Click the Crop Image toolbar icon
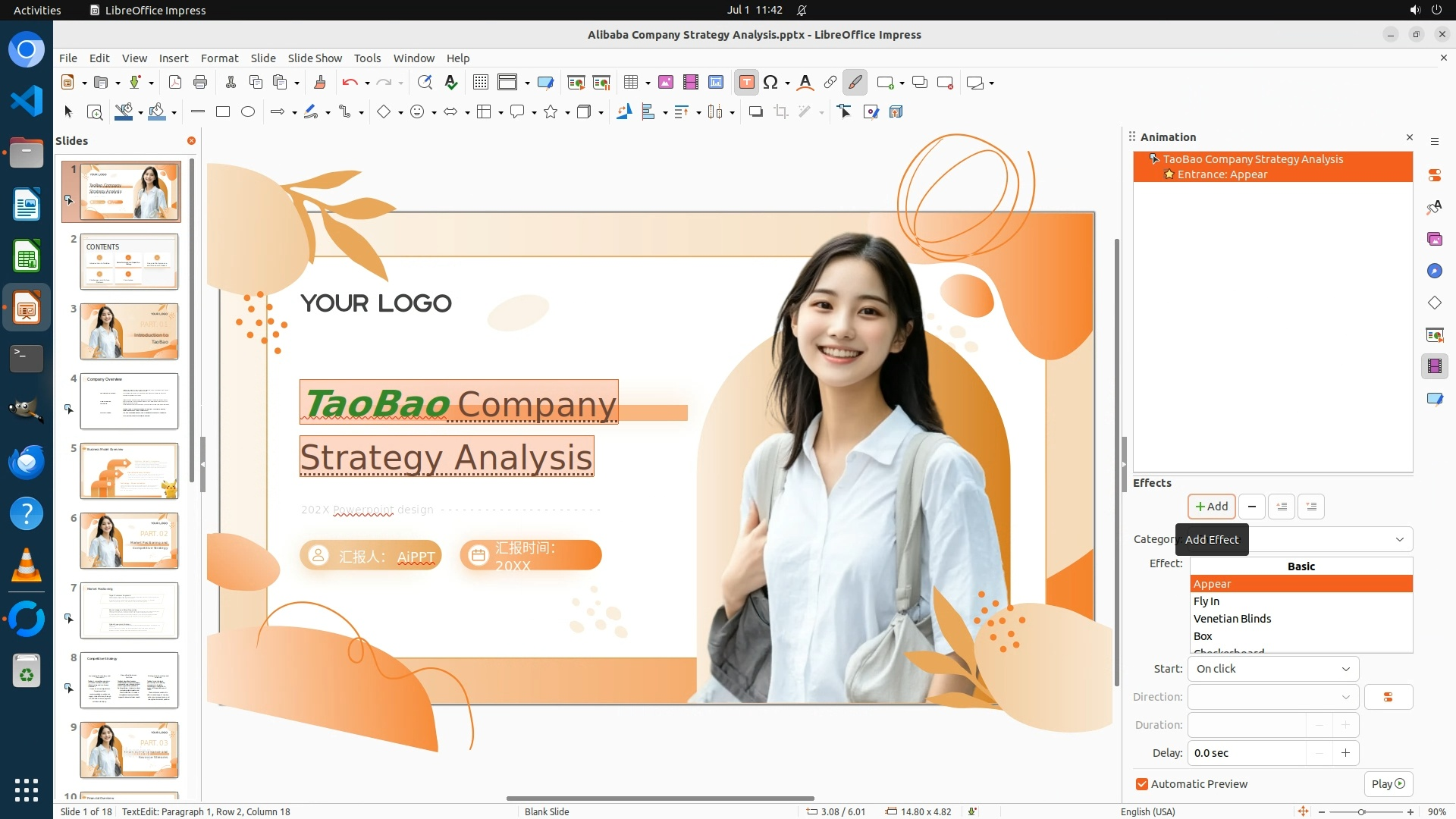This screenshot has height=819, width=1456. coord(780,112)
